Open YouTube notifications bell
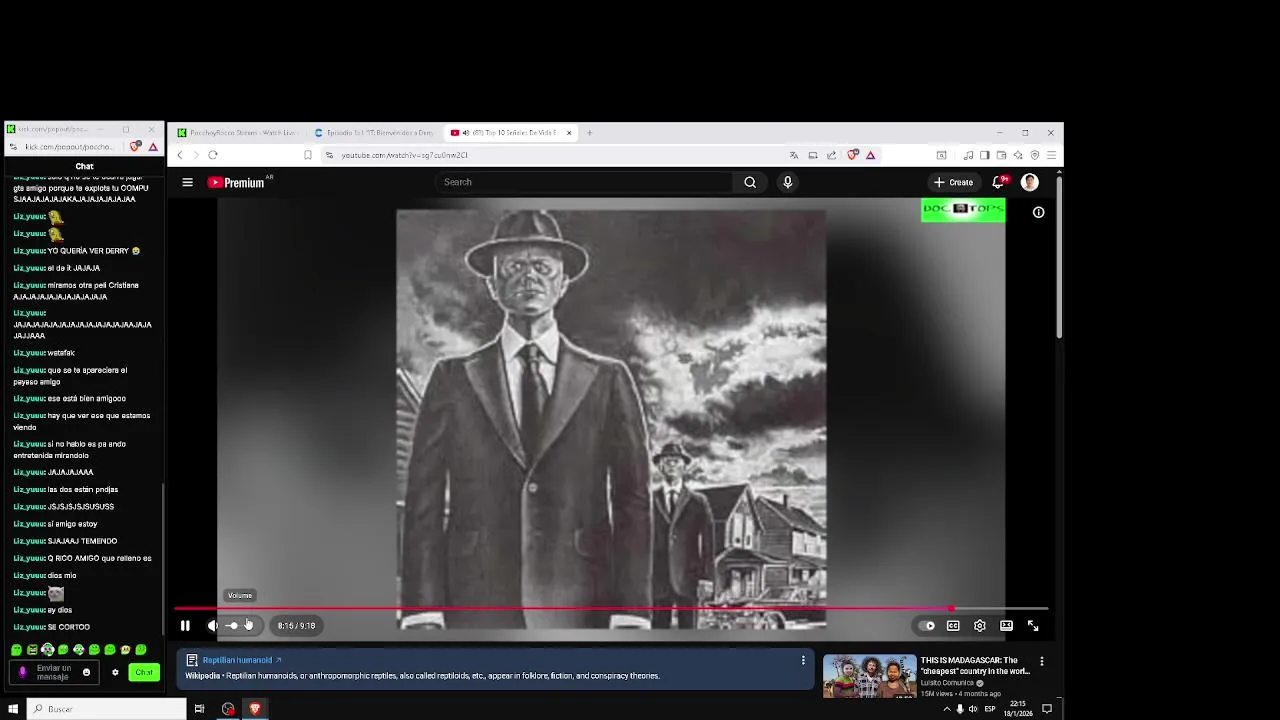The width and height of the screenshot is (1280, 720). pos(999,182)
